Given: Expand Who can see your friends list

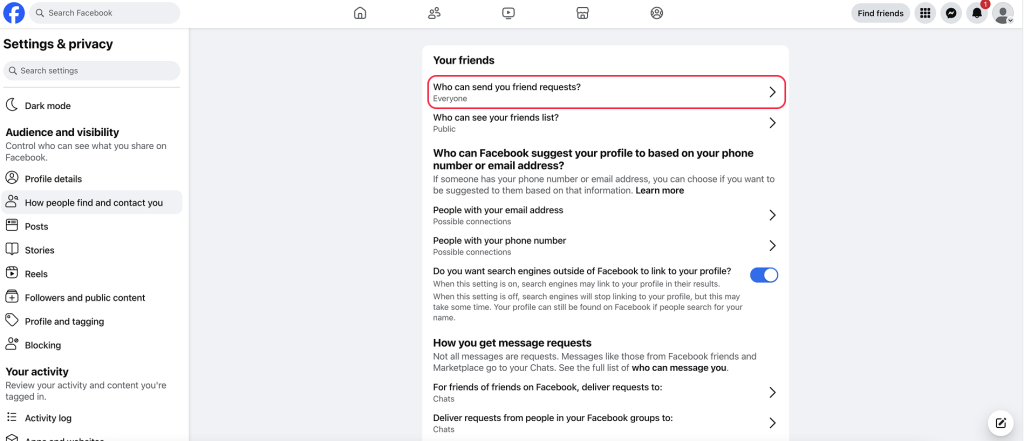Looking at the screenshot, I should pyautogui.click(x=606, y=123).
